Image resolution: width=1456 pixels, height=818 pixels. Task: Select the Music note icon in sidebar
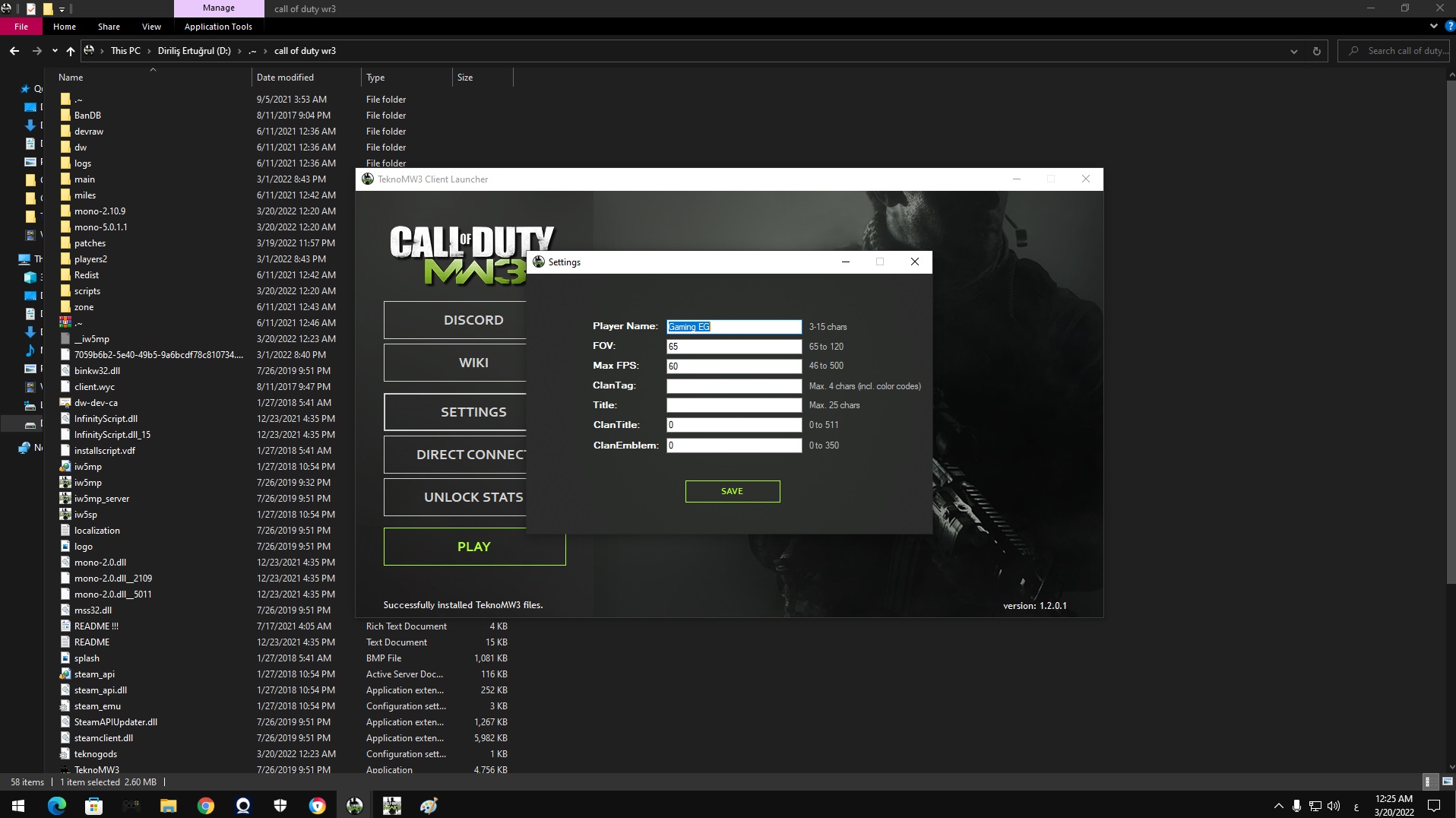(30, 350)
